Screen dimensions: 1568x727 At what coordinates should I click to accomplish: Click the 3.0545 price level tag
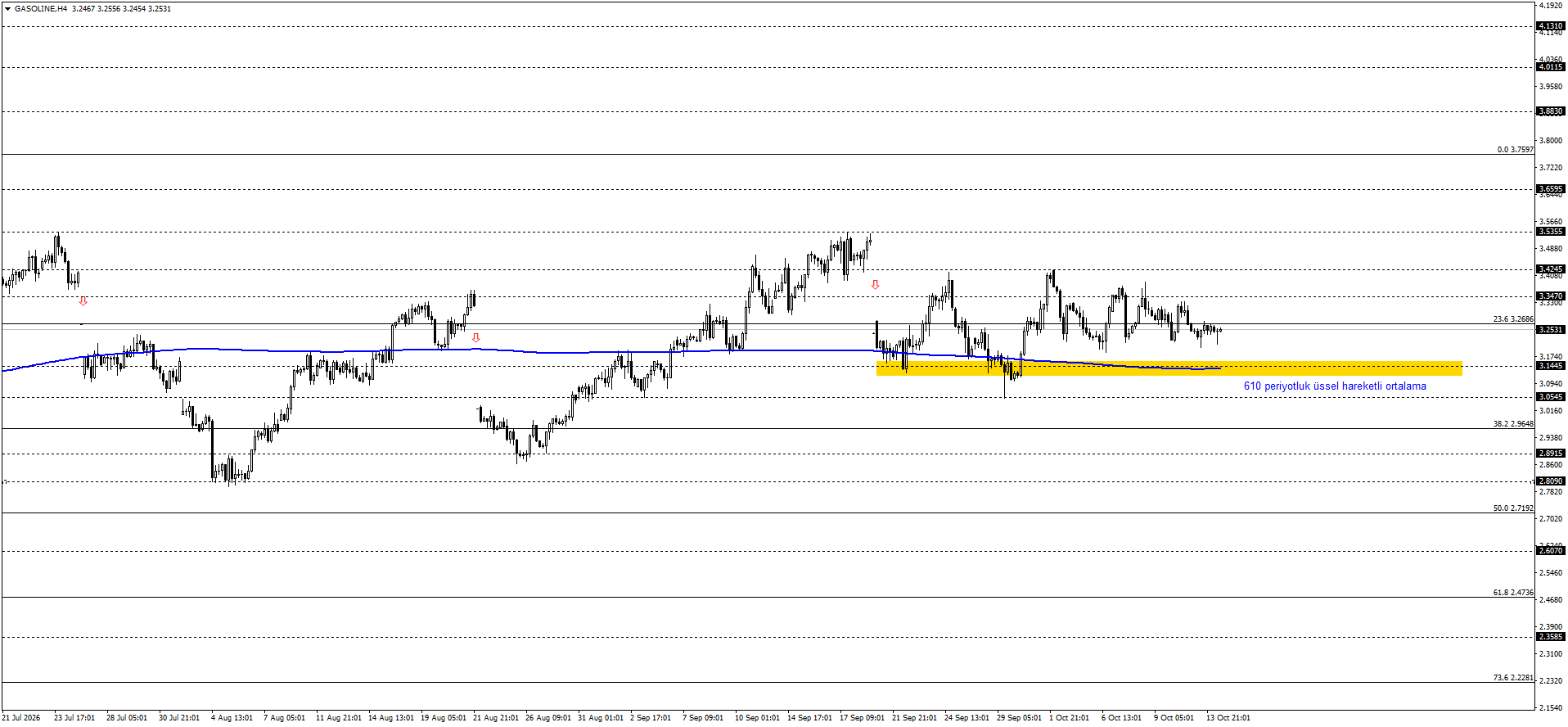coord(1551,397)
